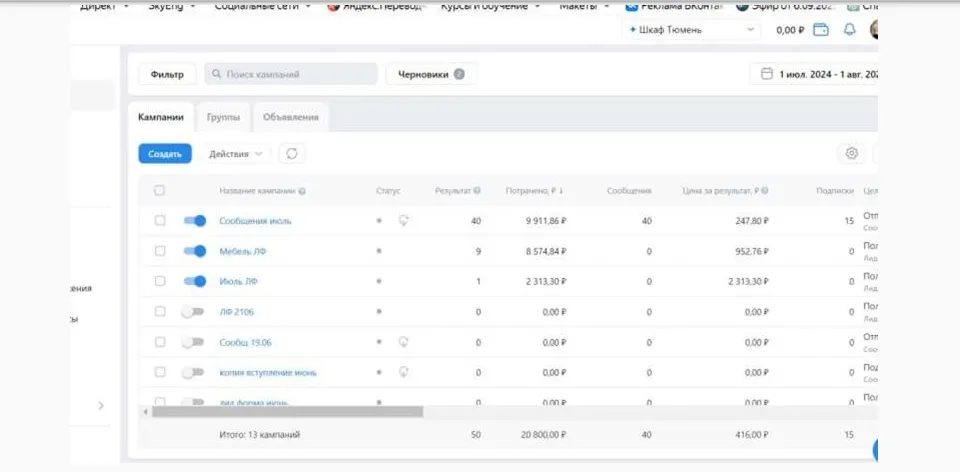Click the 20 800,00 ₽ total spent value
This screenshot has width=960, height=472.
pos(543,435)
